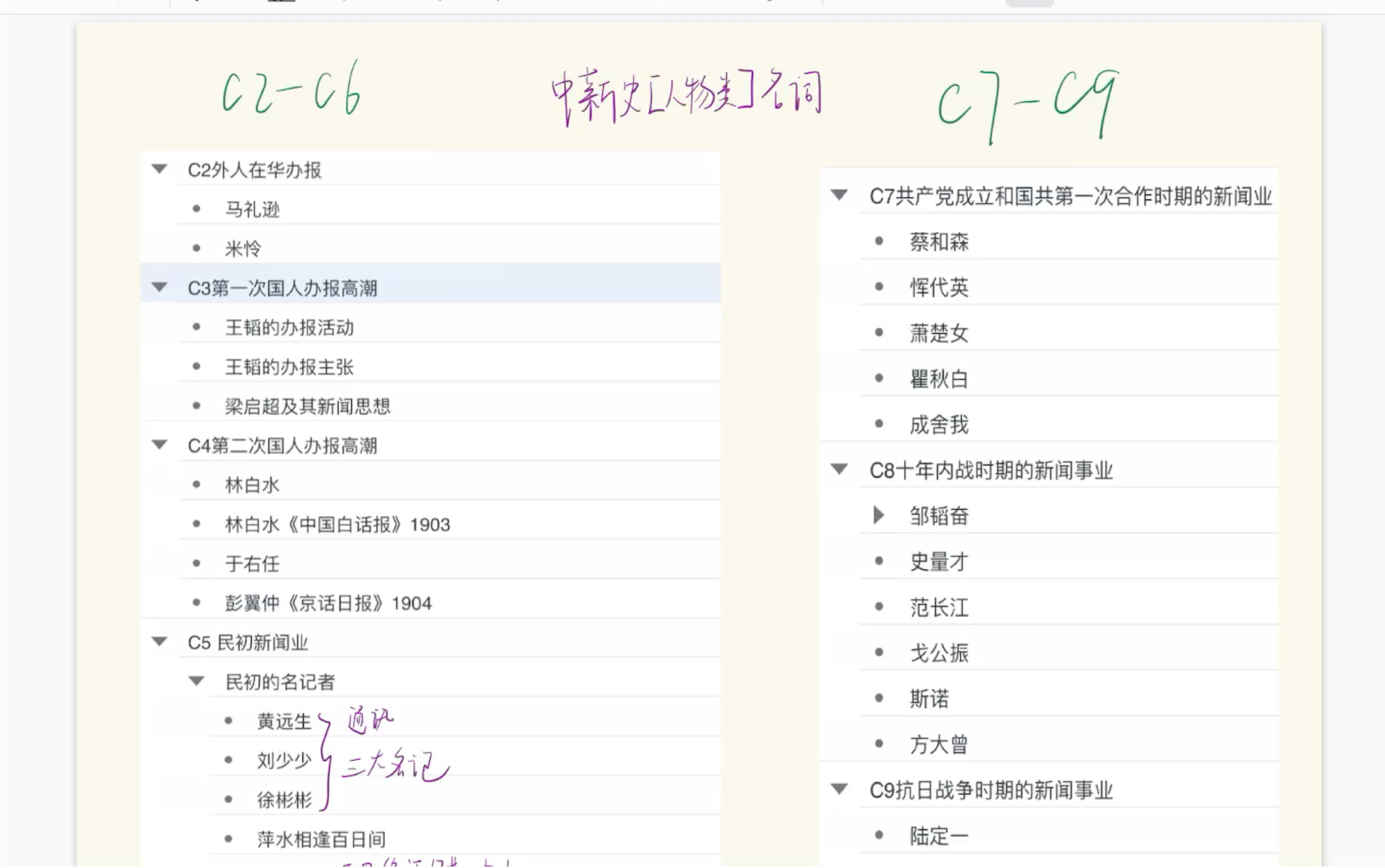Collapse the C4第二次国人办报高潮 section

click(159, 445)
